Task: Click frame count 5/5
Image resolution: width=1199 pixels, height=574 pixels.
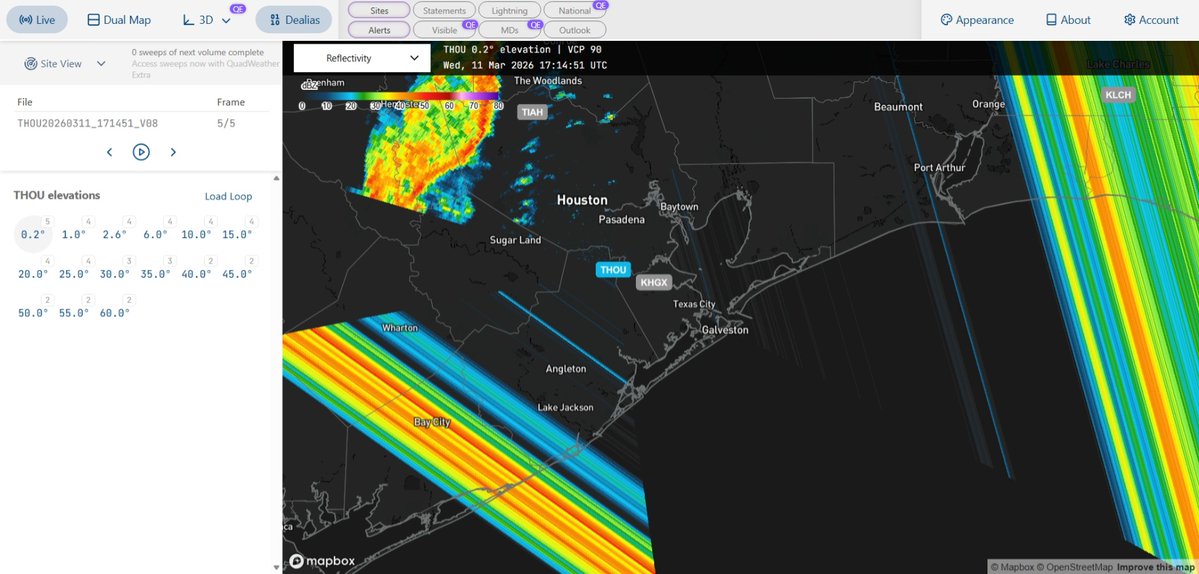Action: tap(226, 123)
